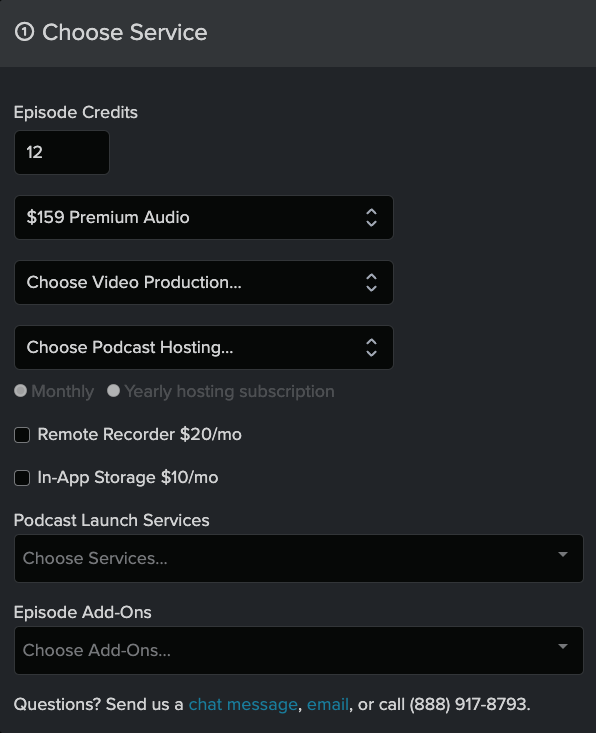Click the step 1 circle icon

(24, 32)
